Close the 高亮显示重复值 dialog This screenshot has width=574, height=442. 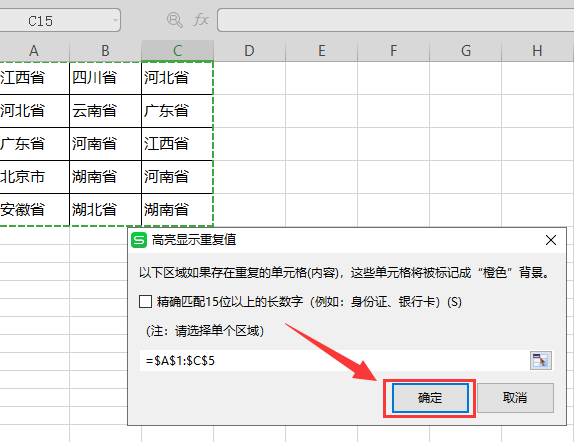551,240
